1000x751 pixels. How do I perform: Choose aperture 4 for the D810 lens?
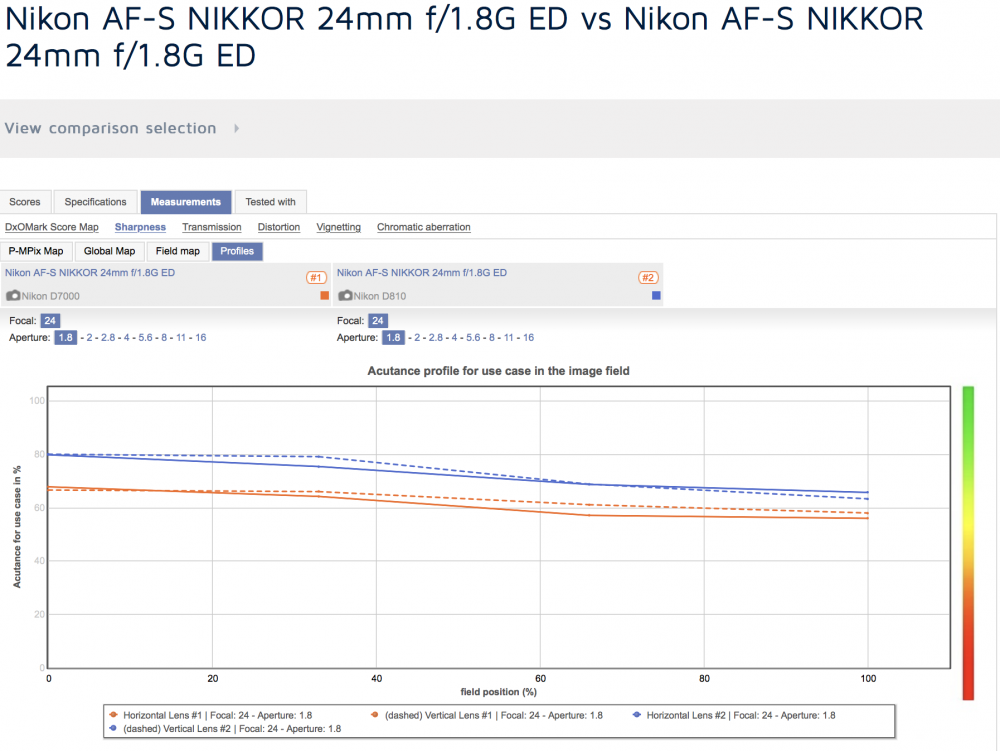pos(455,338)
